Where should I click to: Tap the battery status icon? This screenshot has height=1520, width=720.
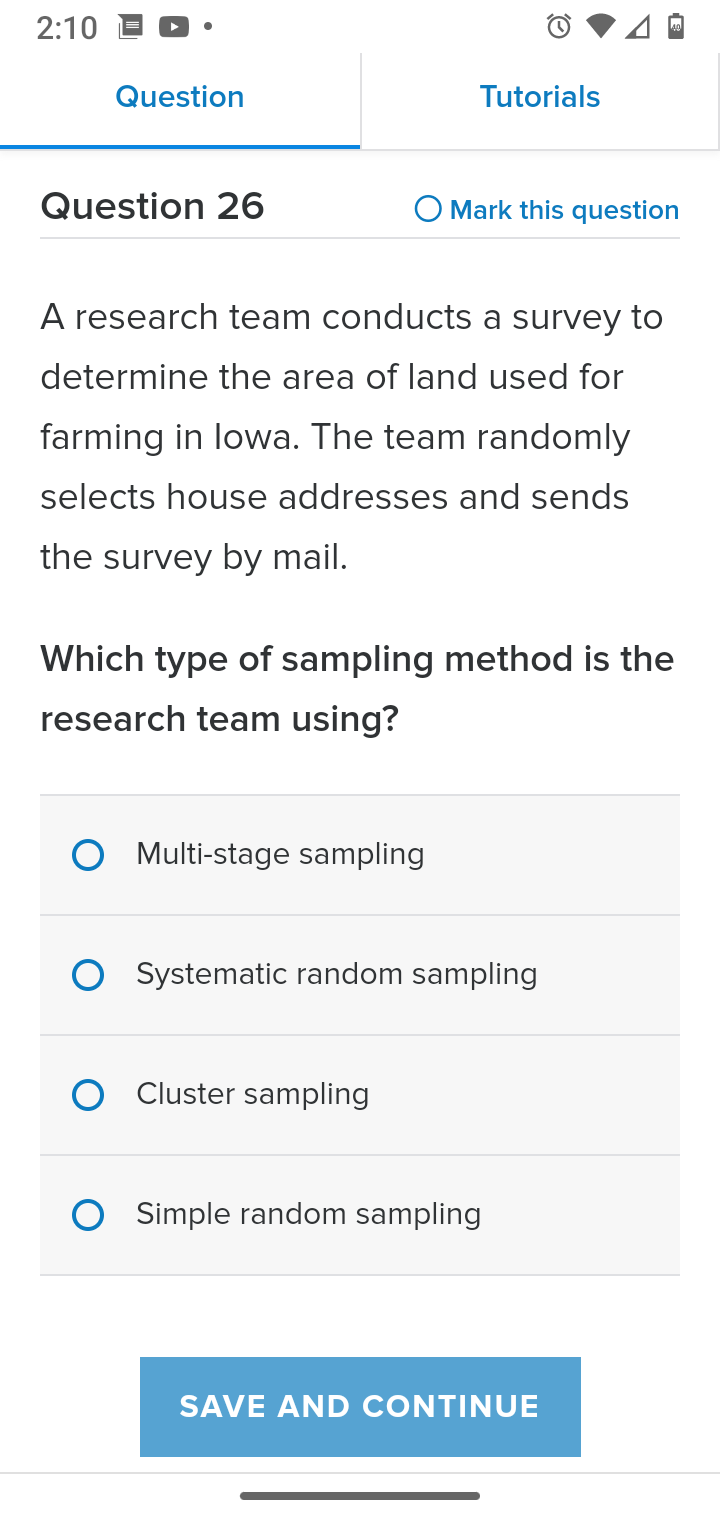pos(676,27)
